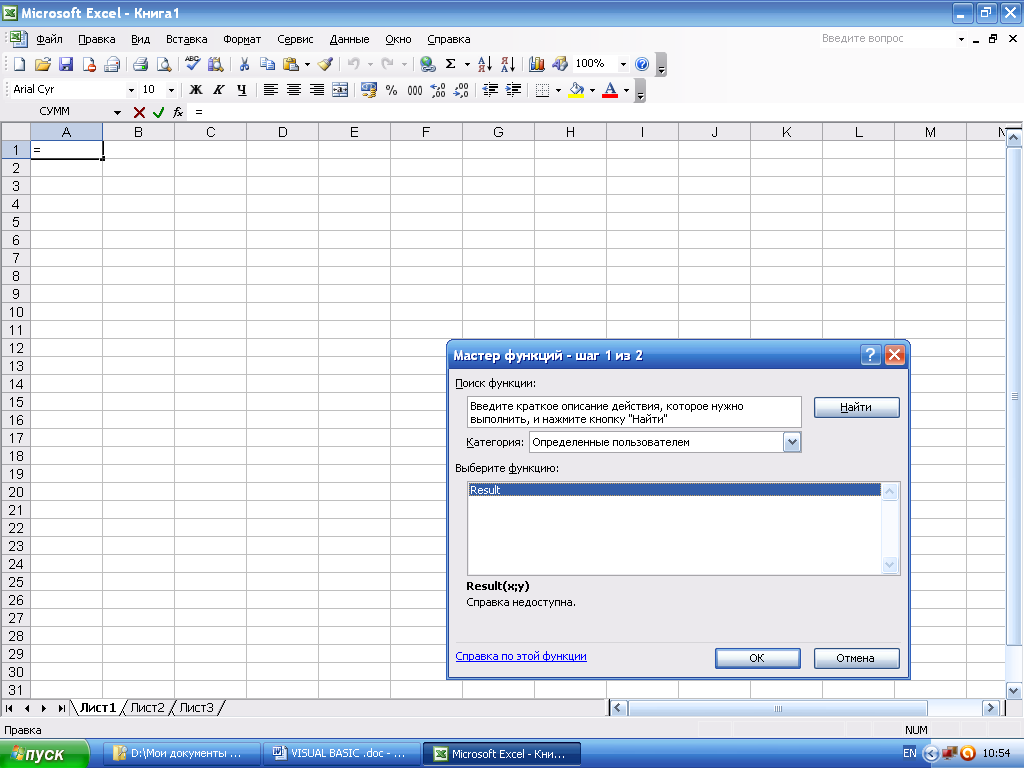Switch to the Лист2 sheet tab
This screenshot has width=1024, height=768.
(147, 707)
